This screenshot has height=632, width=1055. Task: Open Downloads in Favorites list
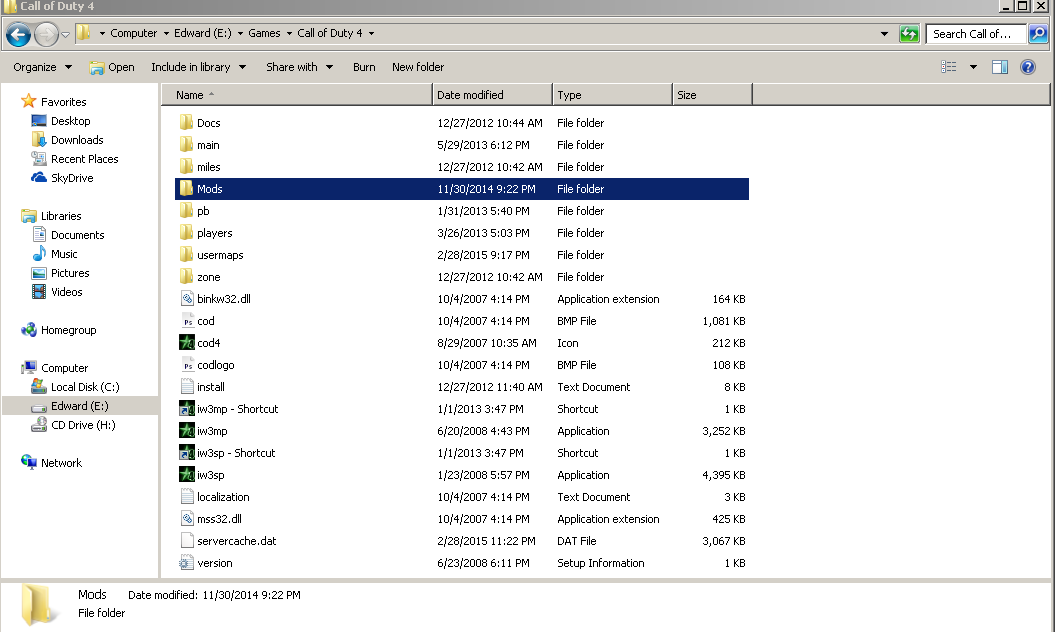point(77,140)
